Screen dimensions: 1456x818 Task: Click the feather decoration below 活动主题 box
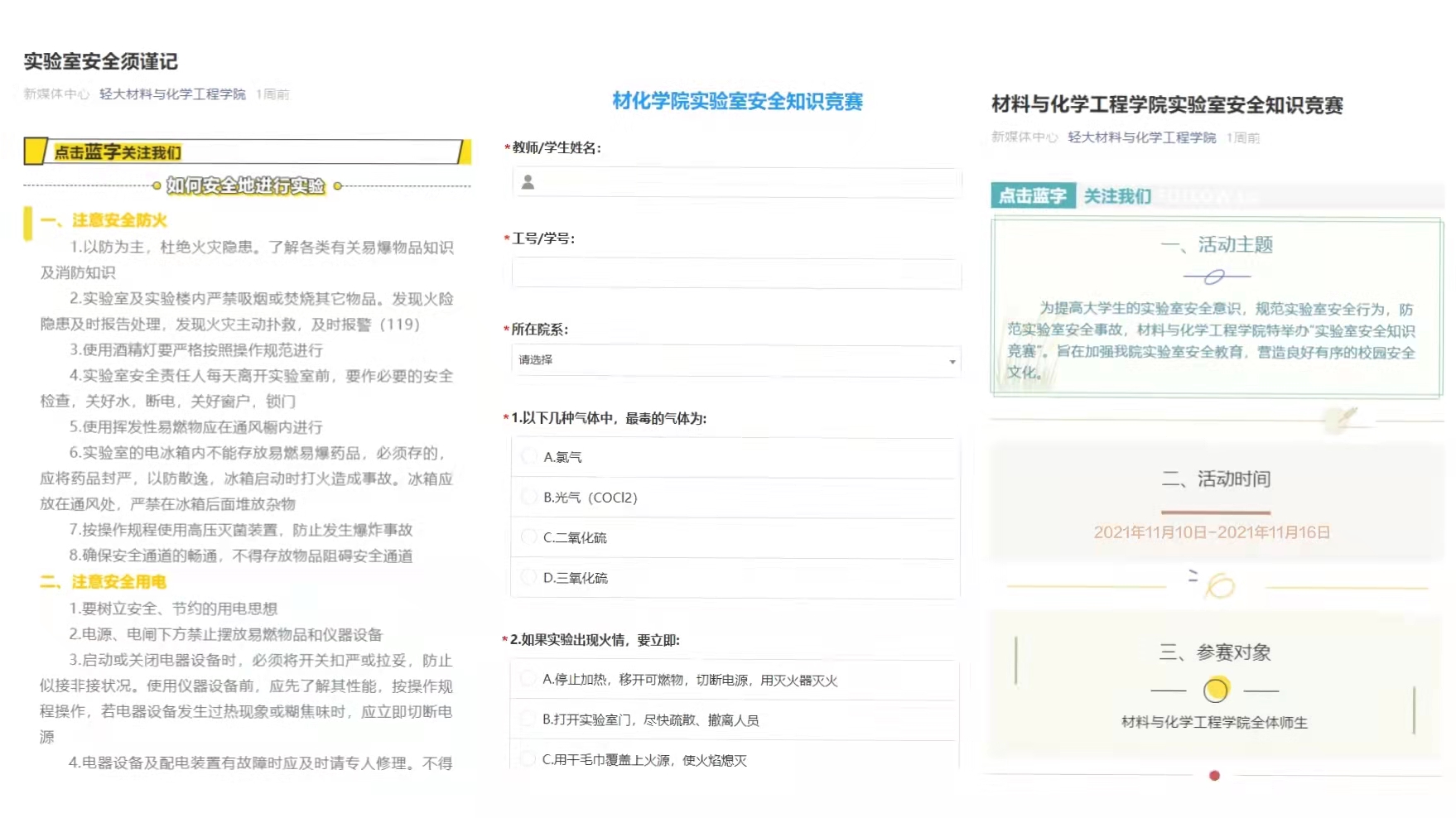1340,418
